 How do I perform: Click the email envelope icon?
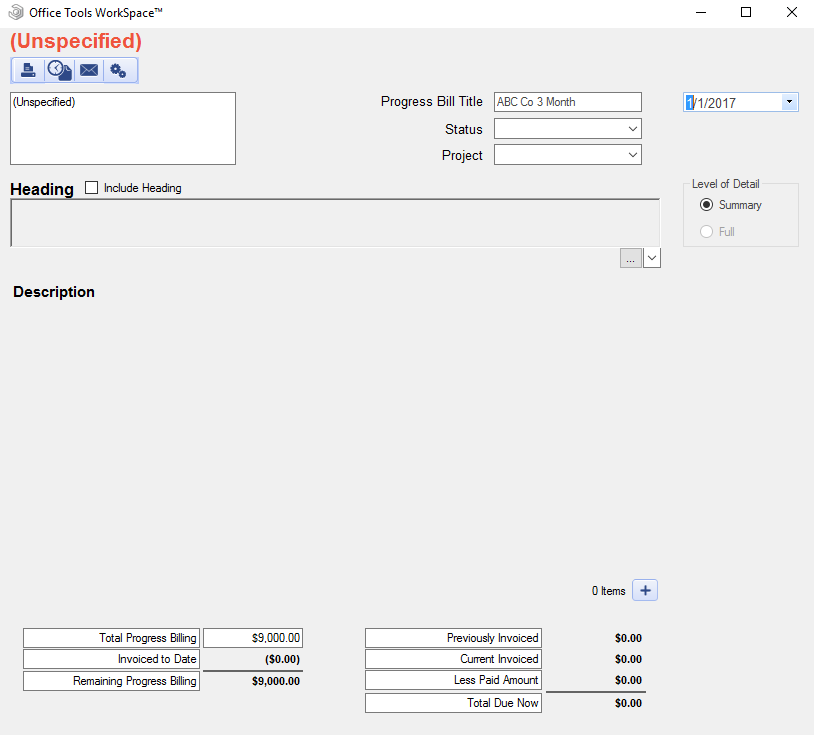click(89, 70)
